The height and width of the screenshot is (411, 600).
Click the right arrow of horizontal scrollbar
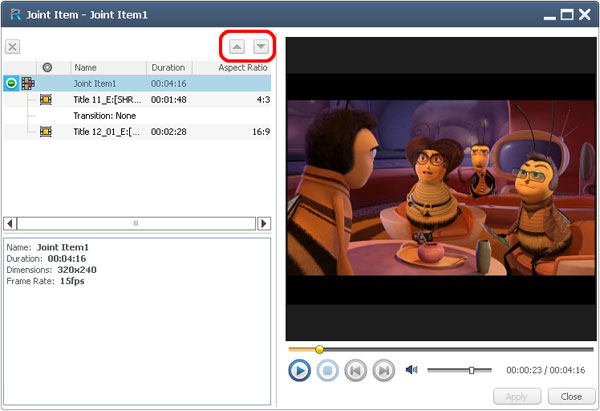tap(264, 223)
